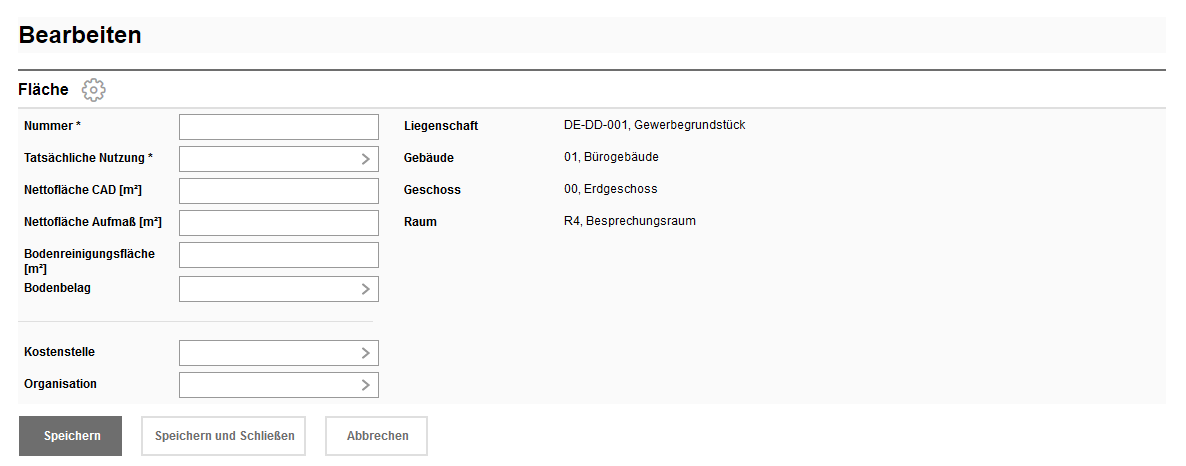Click the 'Tatsächliche Nutzung *' label
The height and width of the screenshot is (466, 1186).
(88, 157)
